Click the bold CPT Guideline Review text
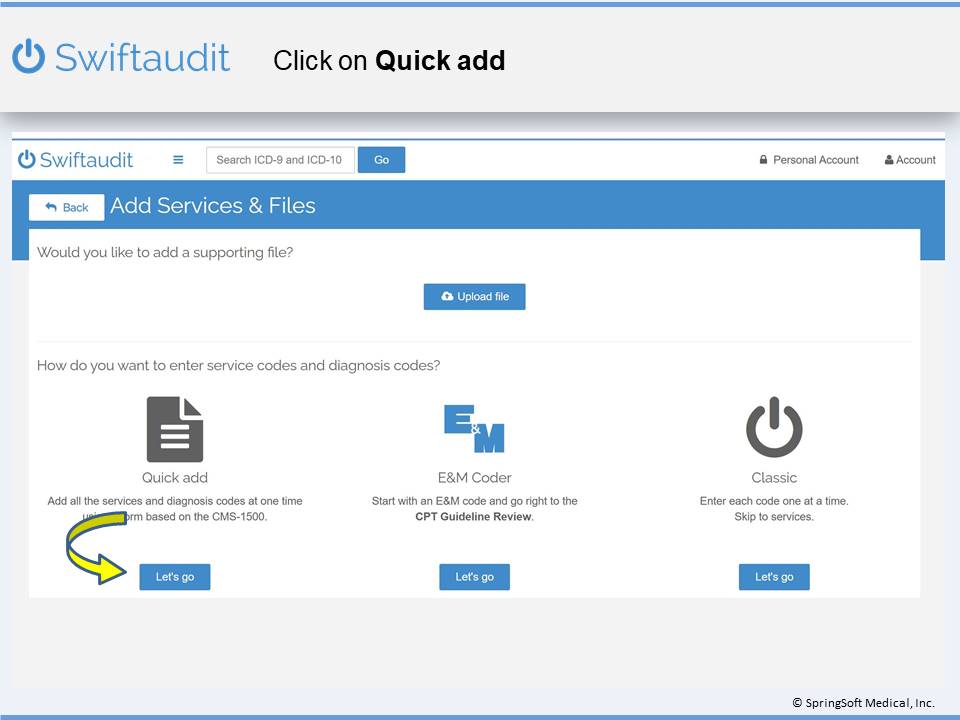 point(474,517)
